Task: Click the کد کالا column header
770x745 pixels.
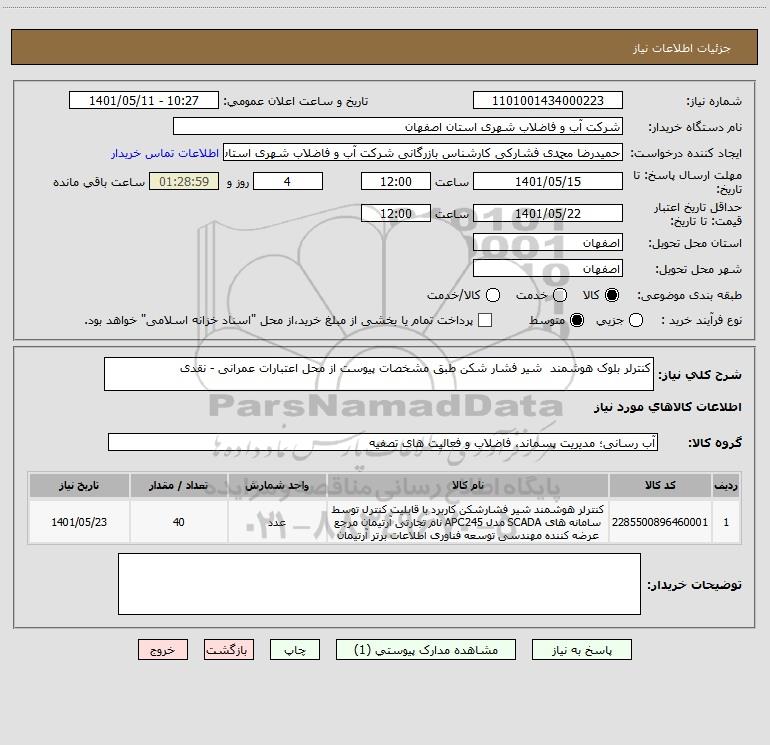Action: [x=660, y=485]
